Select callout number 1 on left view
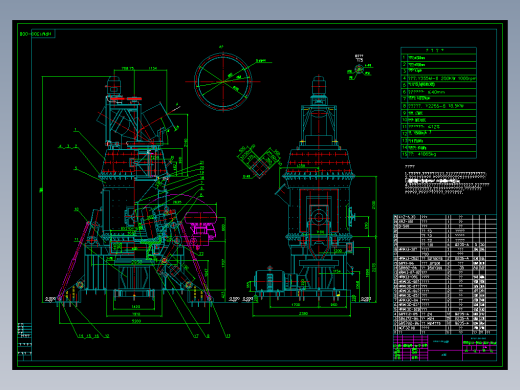This screenshot has height=390, width=520. [x=76, y=130]
